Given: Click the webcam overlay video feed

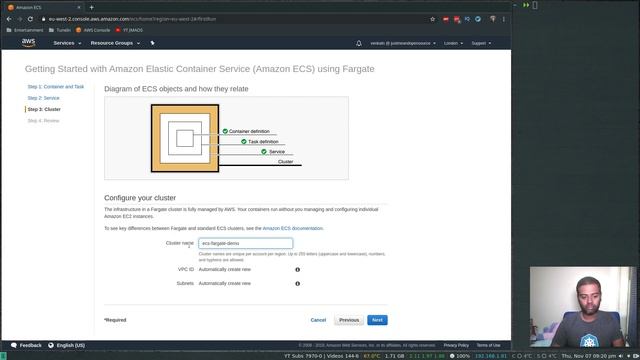Looking at the screenshot, I should pyautogui.click(x=583, y=307).
